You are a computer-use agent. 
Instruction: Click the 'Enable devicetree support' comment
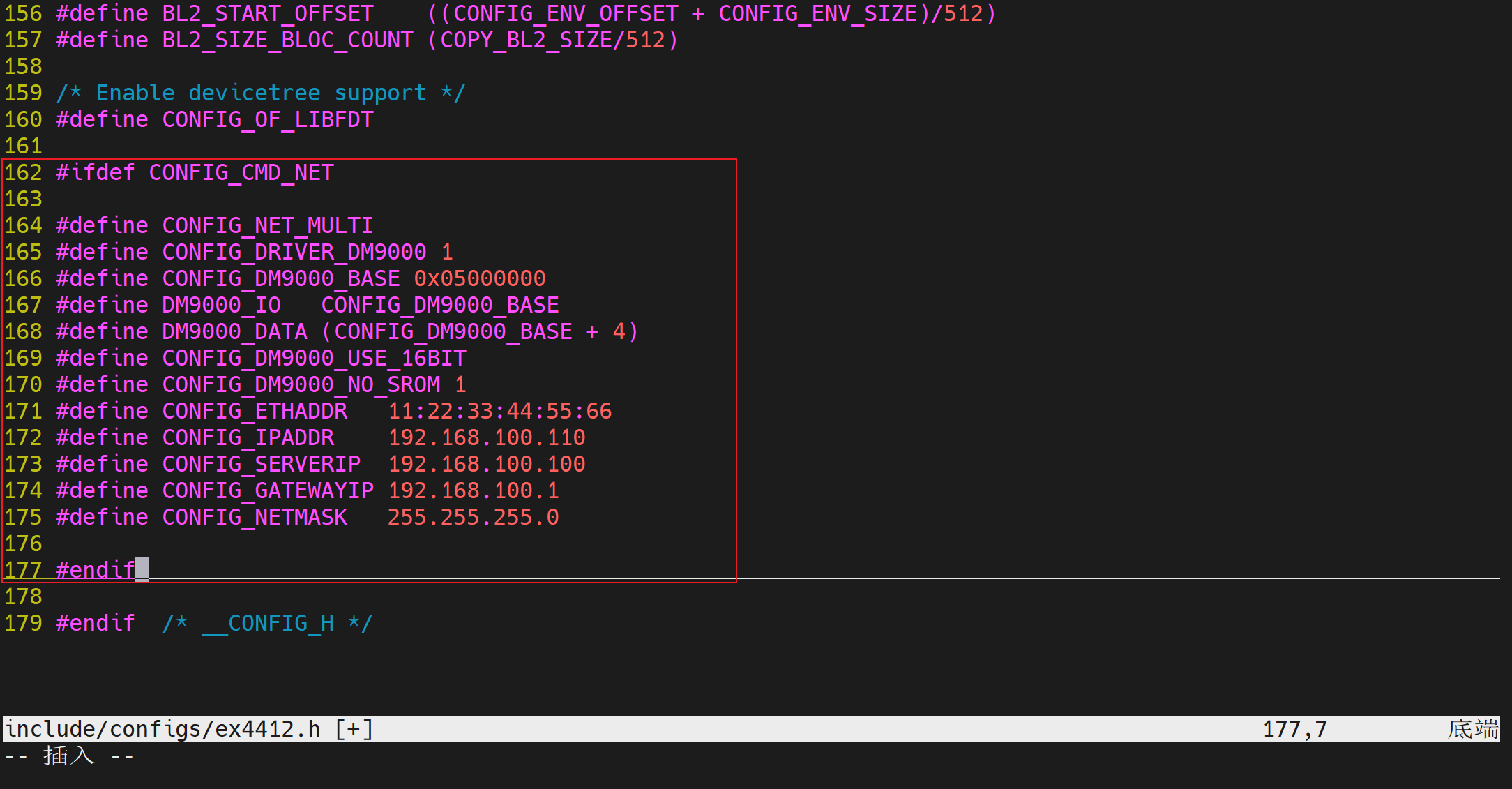[261, 93]
